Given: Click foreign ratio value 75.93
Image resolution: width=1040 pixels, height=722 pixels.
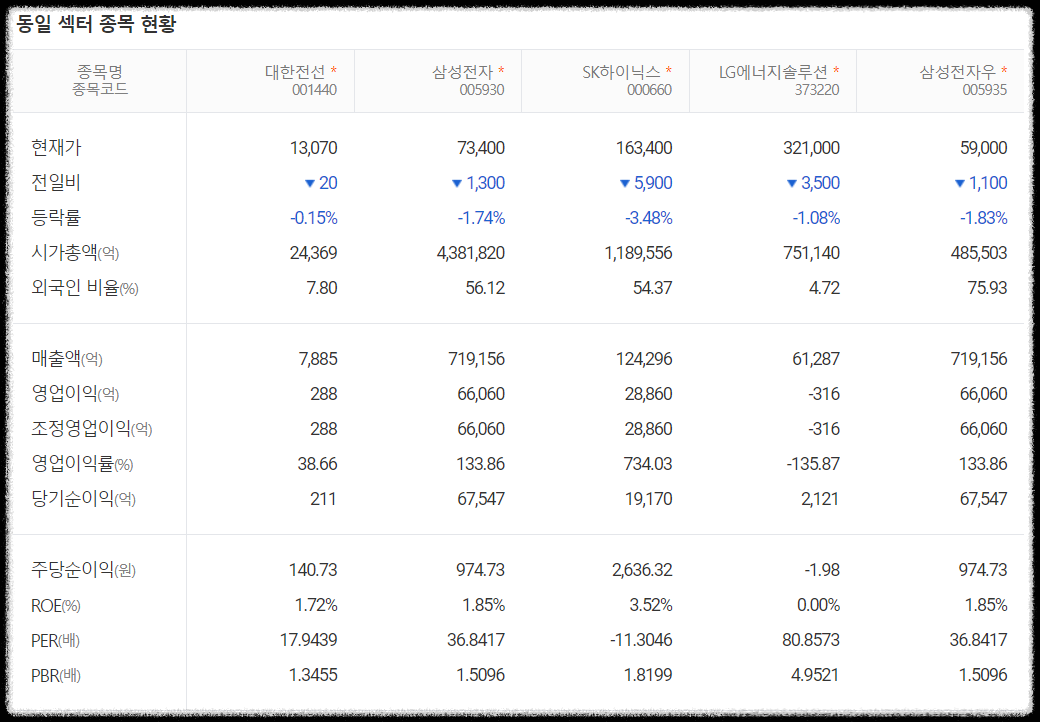Looking at the screenshot, I should [x=987, y=288].
